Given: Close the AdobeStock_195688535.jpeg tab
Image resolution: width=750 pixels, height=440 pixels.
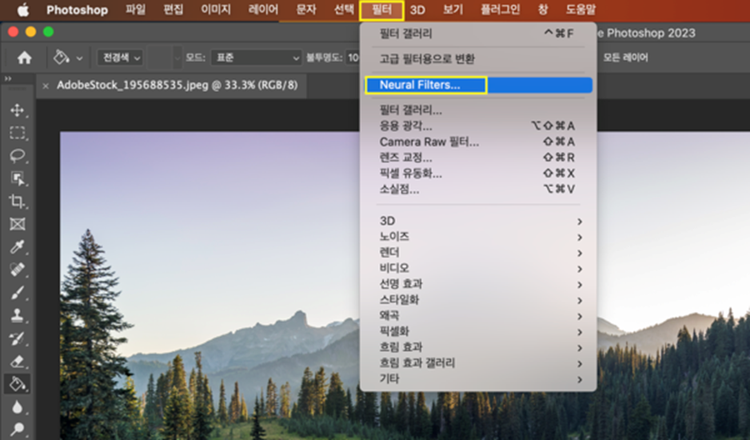Looking at the screenshot, I should (45, 86).
